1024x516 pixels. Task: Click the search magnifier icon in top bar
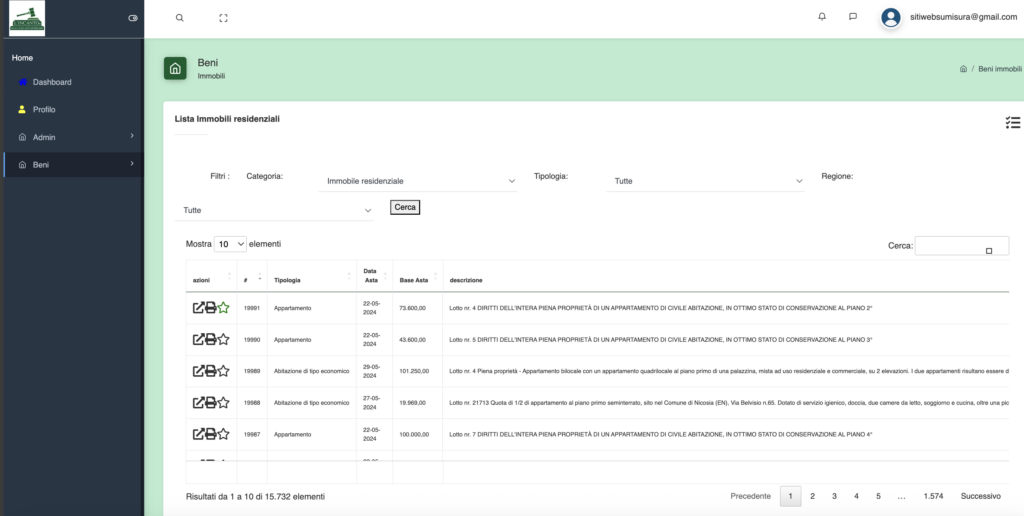click(x=180, y=18)
